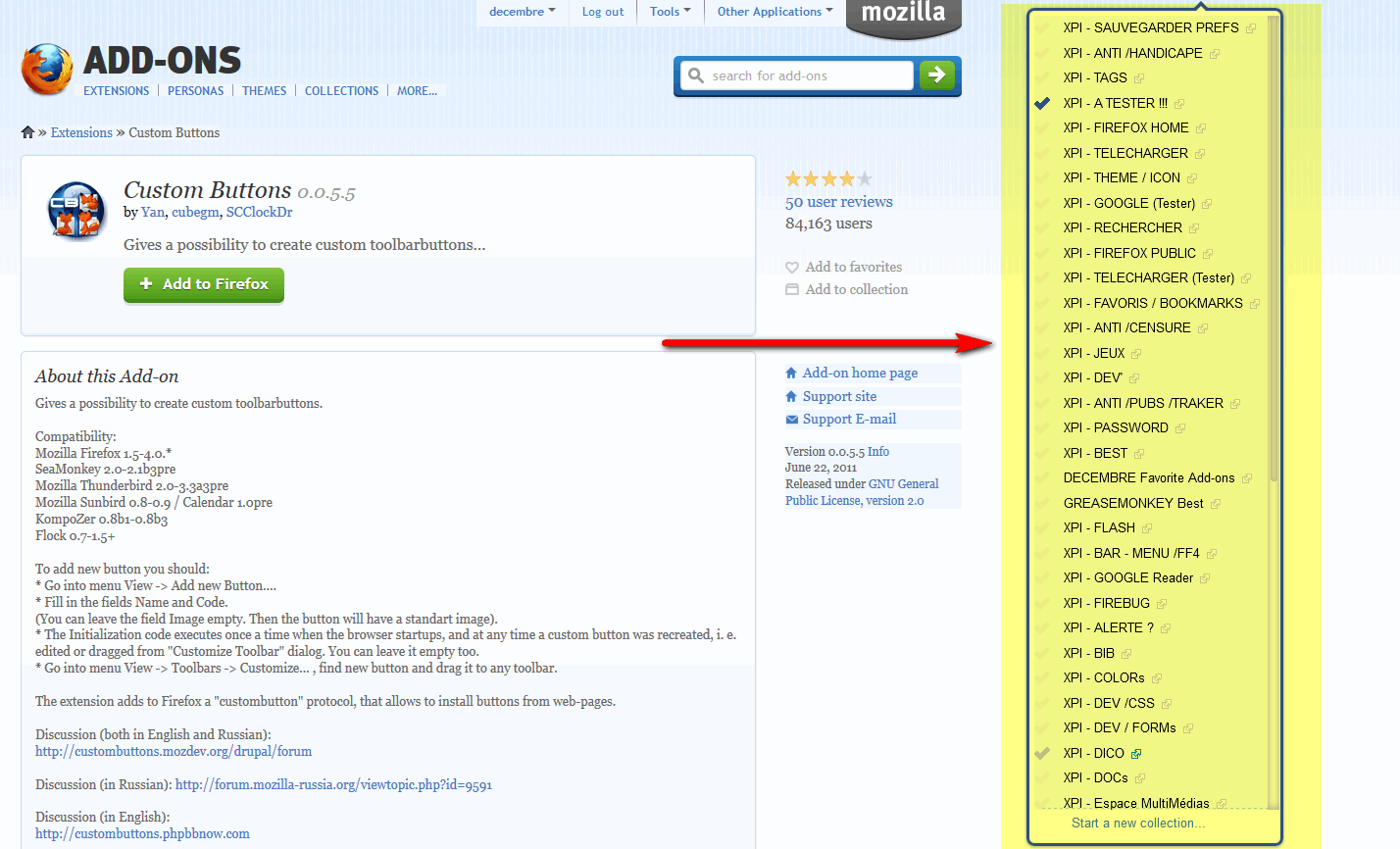Open external link icon for XPI - FIREFOX HOME

[x=1201, y=128]
